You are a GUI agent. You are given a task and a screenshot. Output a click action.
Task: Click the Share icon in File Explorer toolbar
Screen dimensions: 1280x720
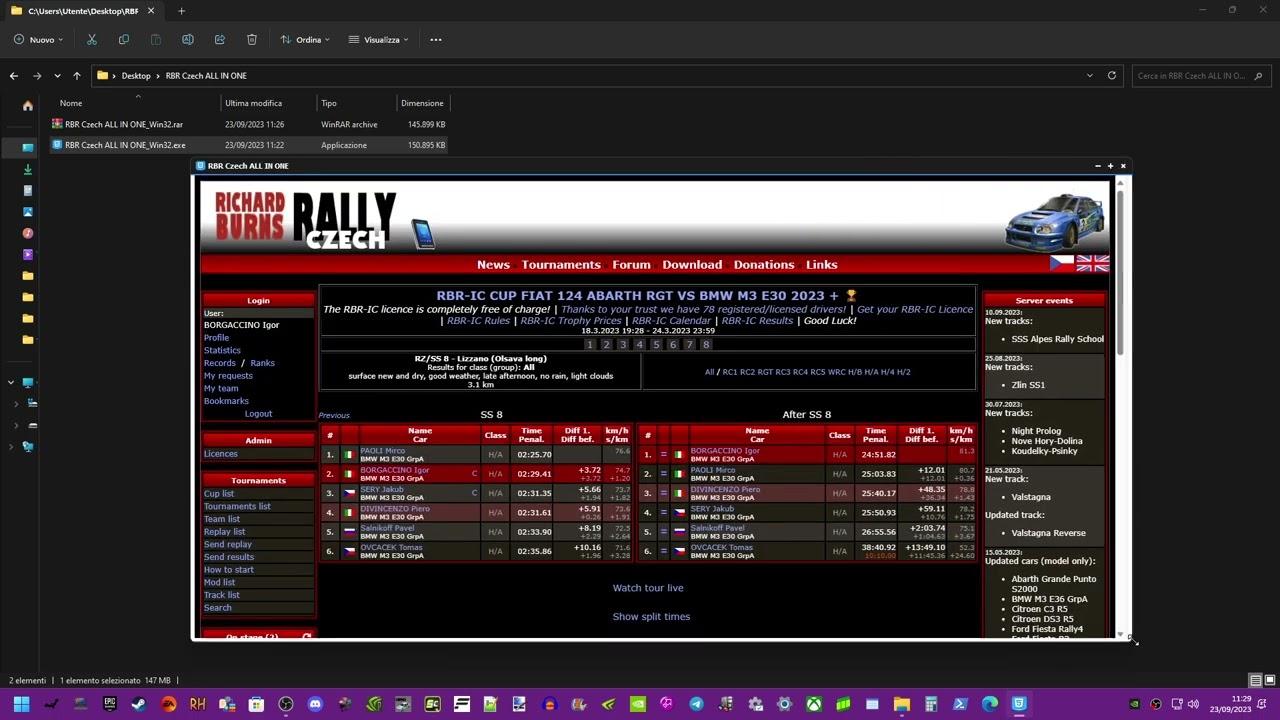pos(219,40)
